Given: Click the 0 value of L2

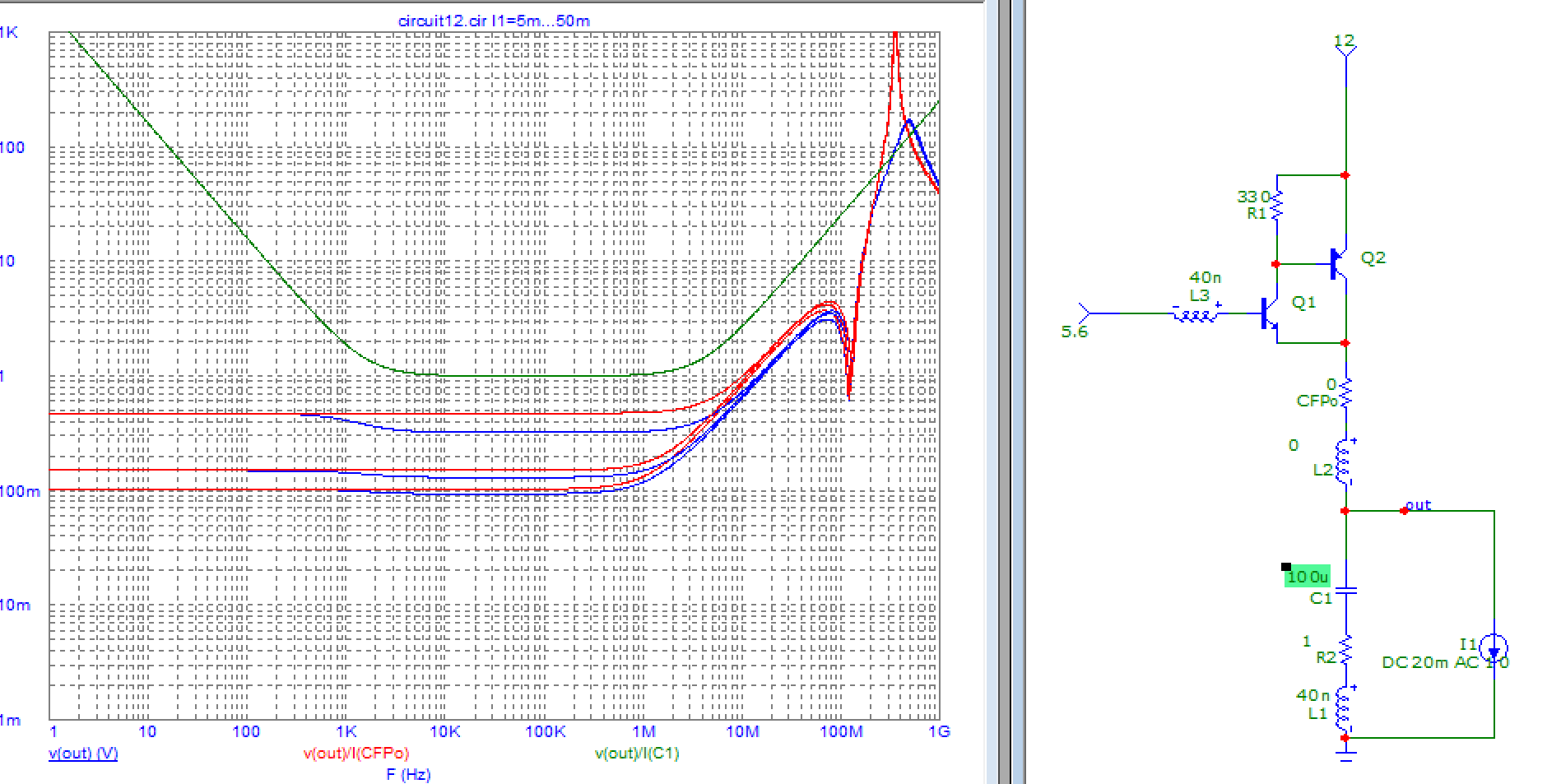Looking at the screenshot, I should (1294, 445).
